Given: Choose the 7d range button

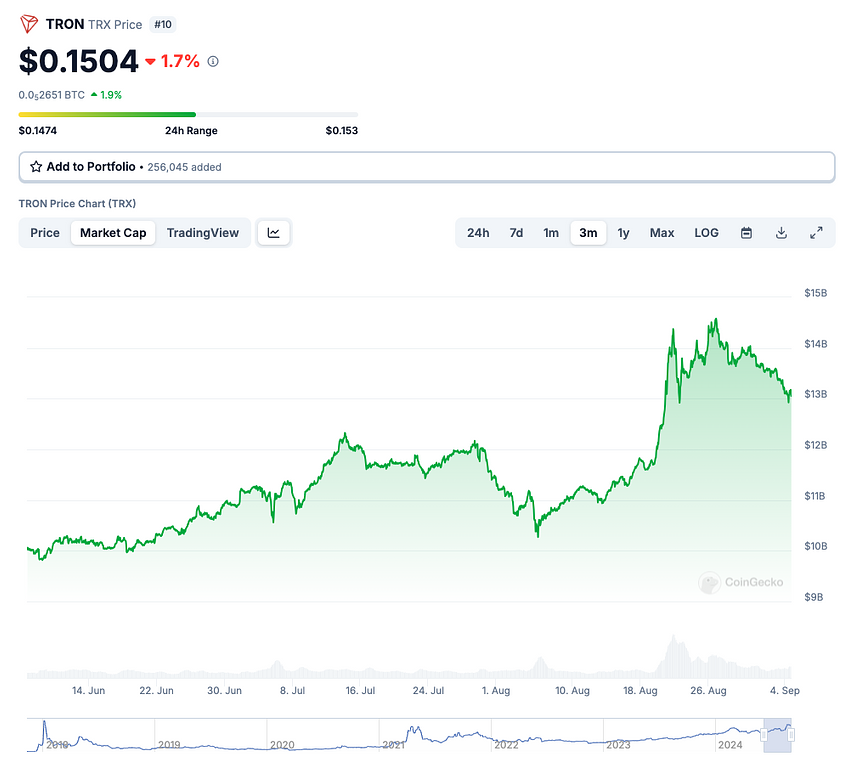Looking at the screenshot, I should 516,233.
